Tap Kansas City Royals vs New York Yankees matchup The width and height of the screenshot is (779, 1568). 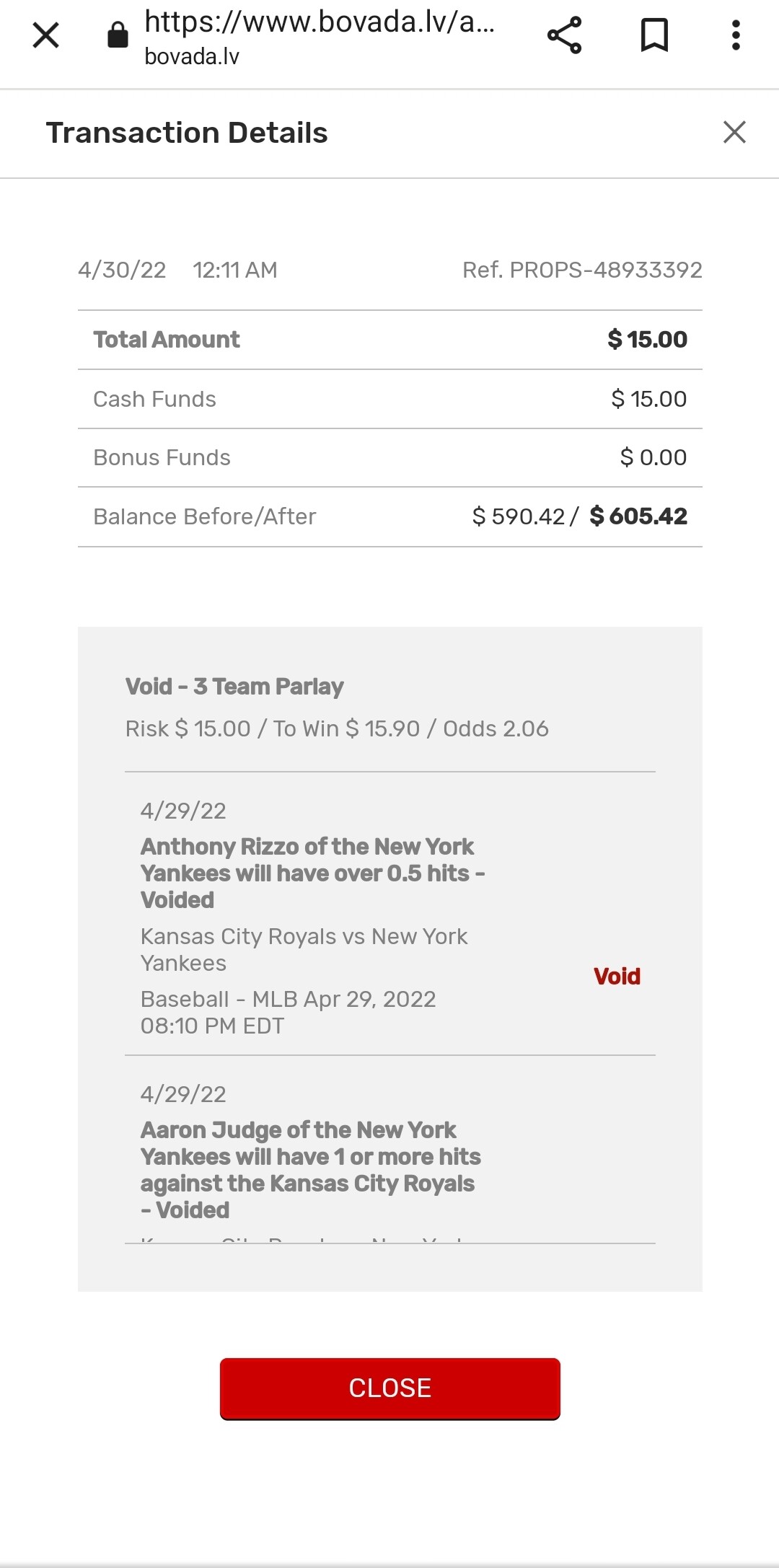(x=304, y=949)
